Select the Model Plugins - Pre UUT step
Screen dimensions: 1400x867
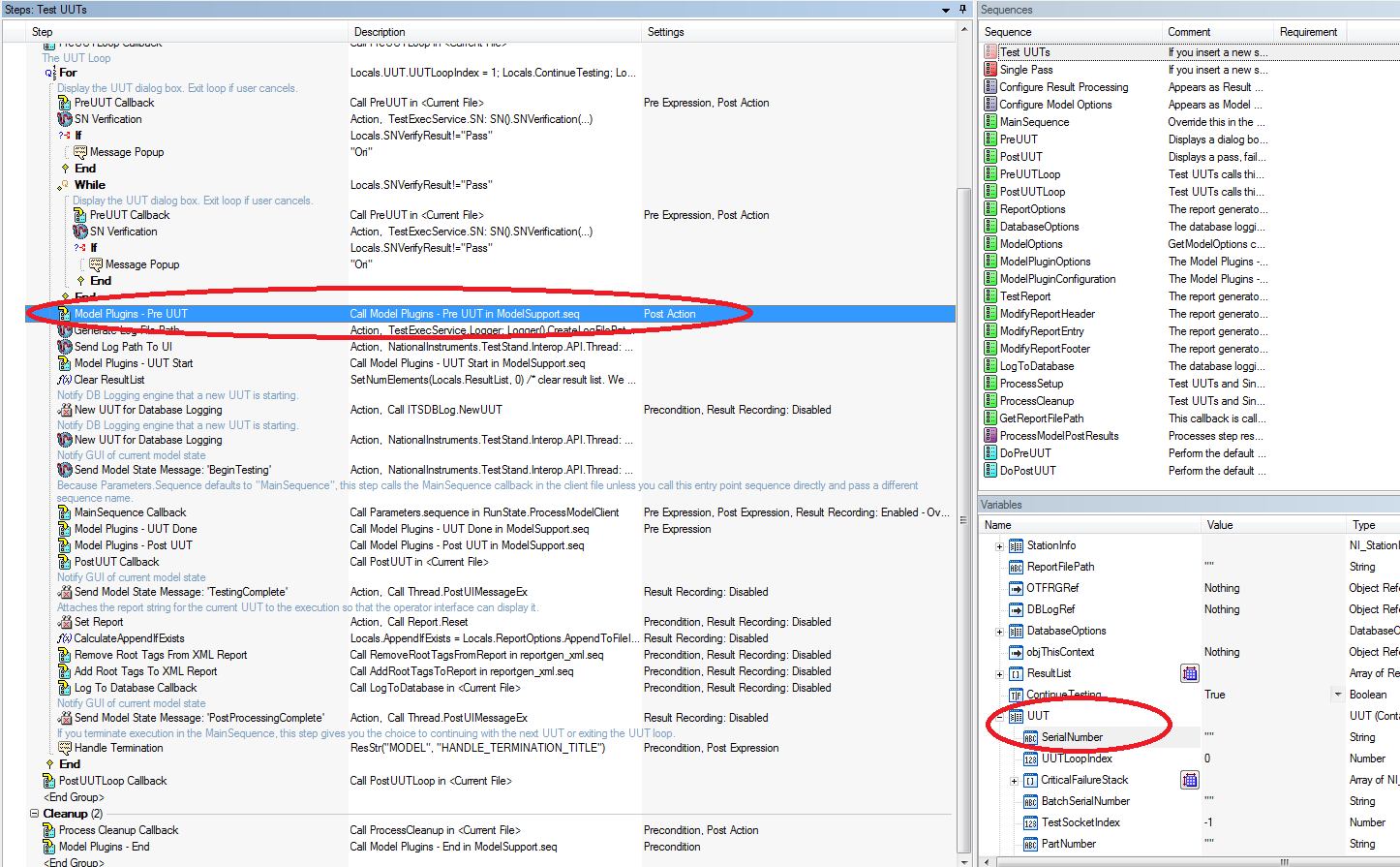[x=490, y=314]
